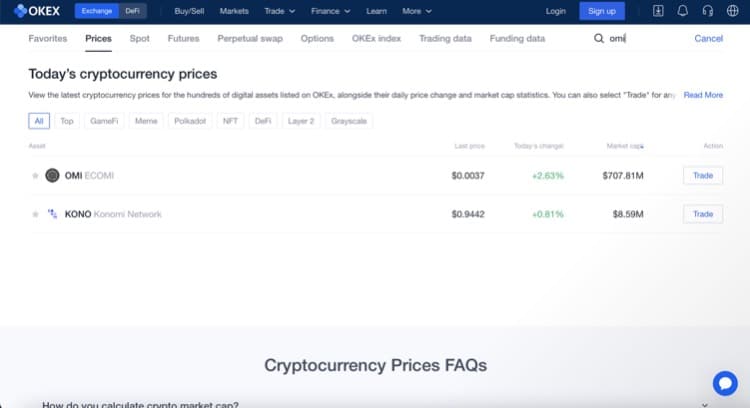Open the chat bubble widget
750x408 pixels.
click(725, 383)
